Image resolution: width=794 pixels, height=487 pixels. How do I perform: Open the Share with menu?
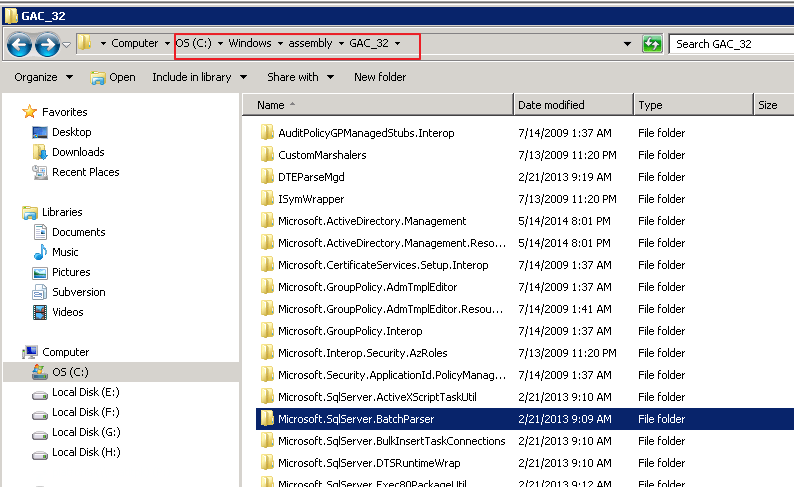(x=300, y=77)
